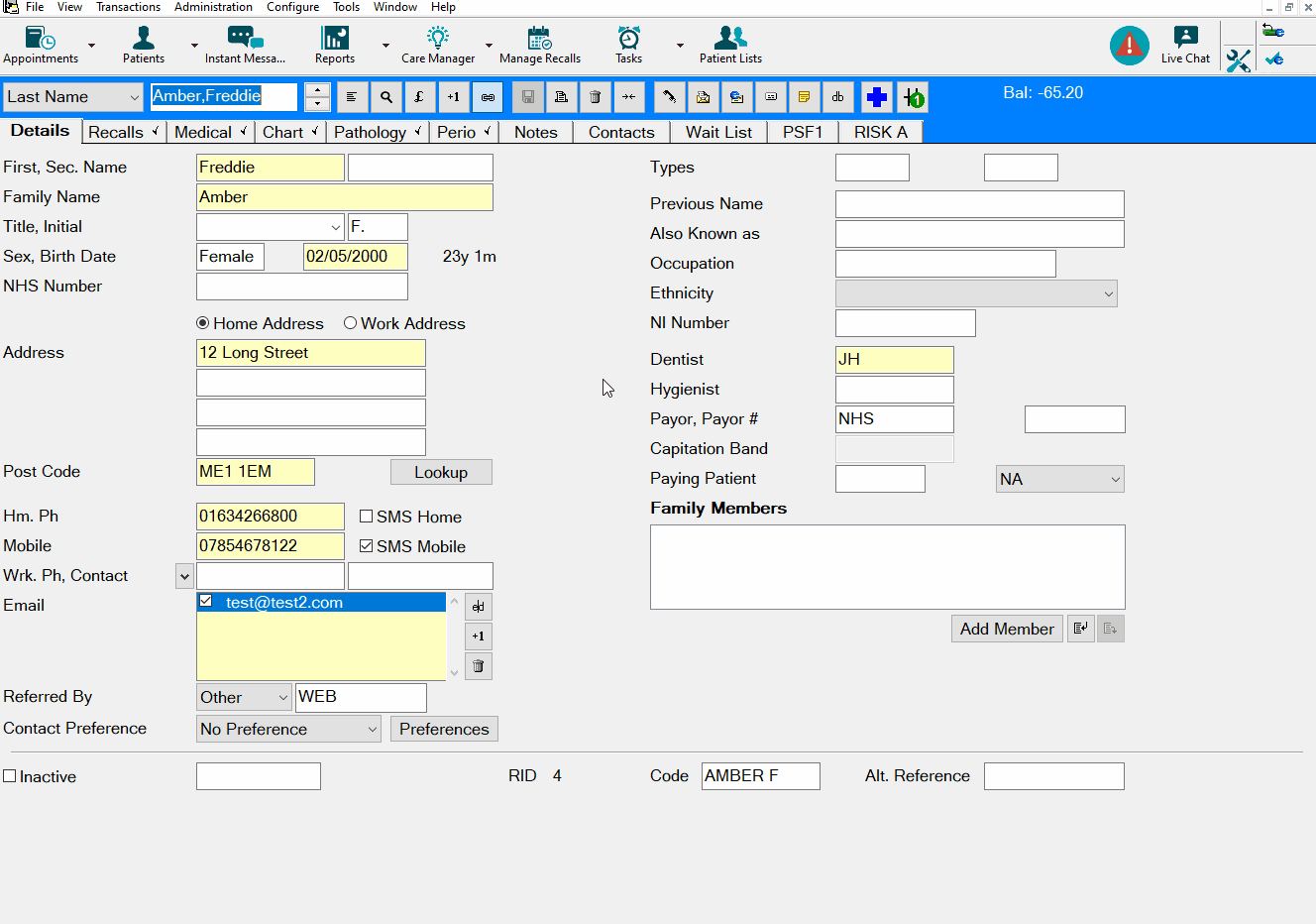Uncheck the test@test2.com email checkbox
The image size is (1316, 924).
[x=206, y=601]
